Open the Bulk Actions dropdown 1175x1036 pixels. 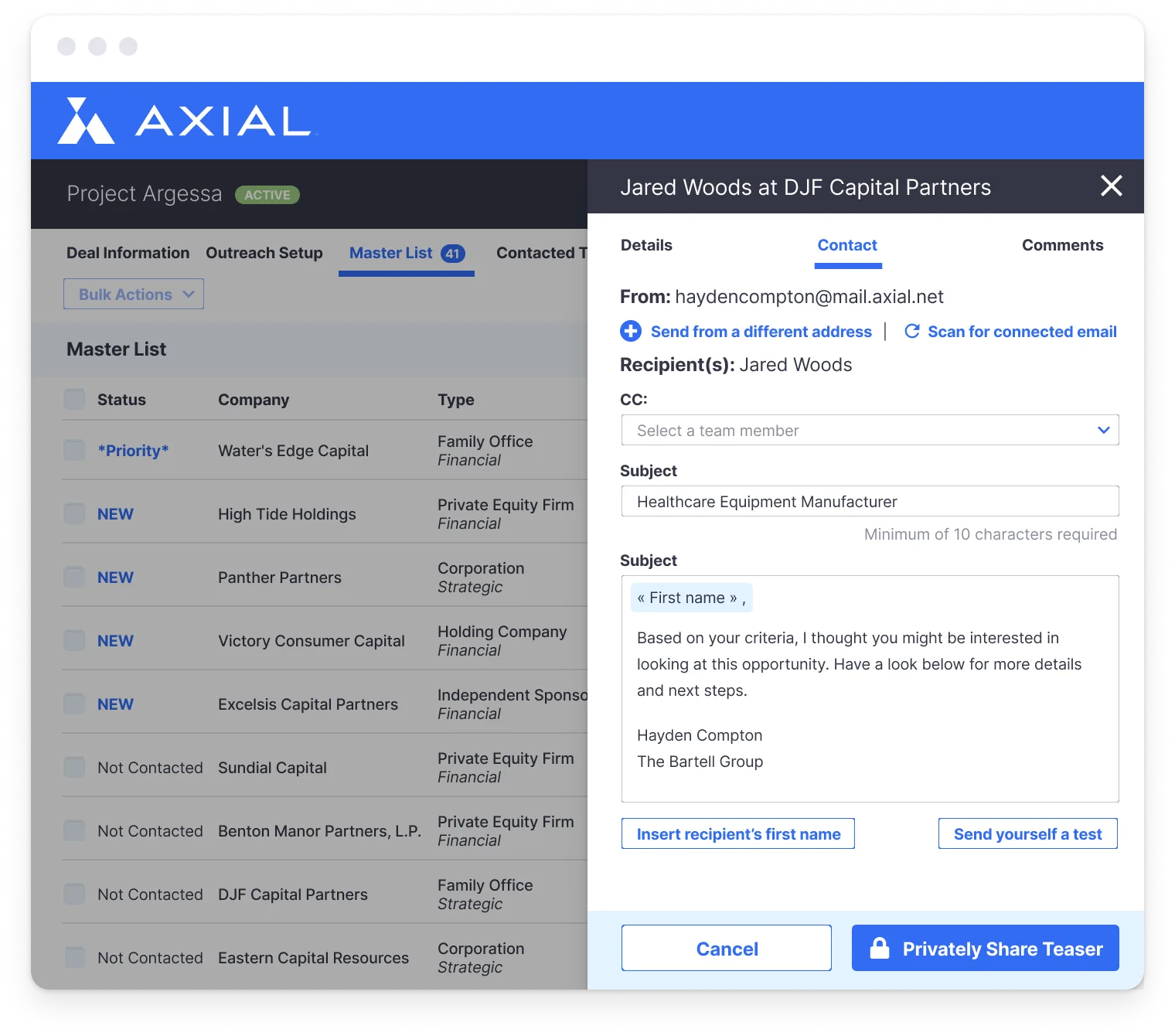tap(134, 295)
